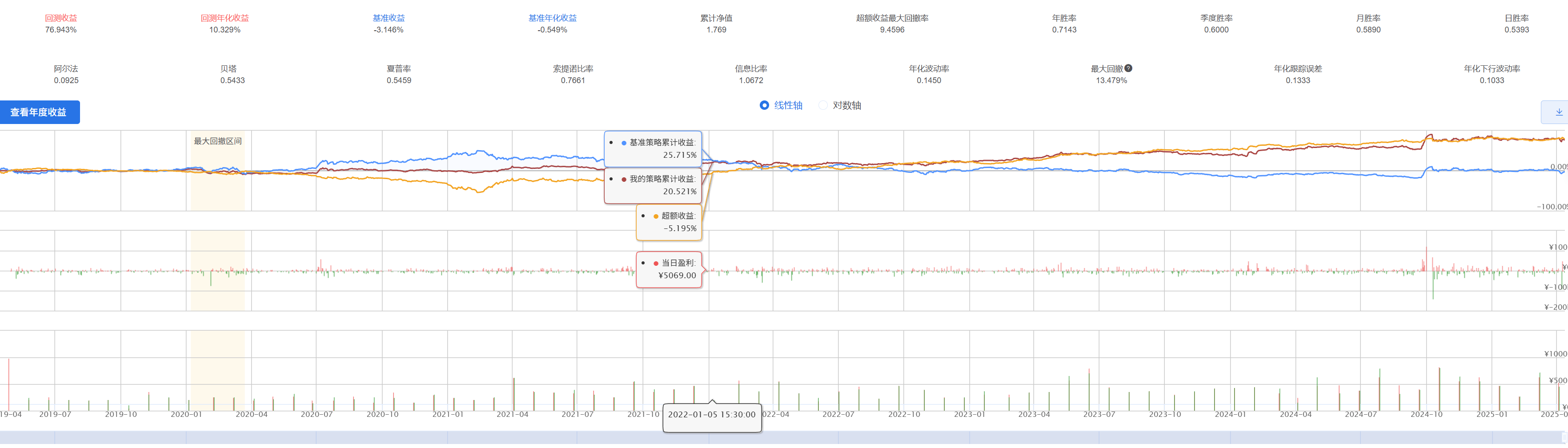The width and height of the screenshot is (1568, 448).
Task: Click the red 回测收益 metric label
Action: click(61, 18)
